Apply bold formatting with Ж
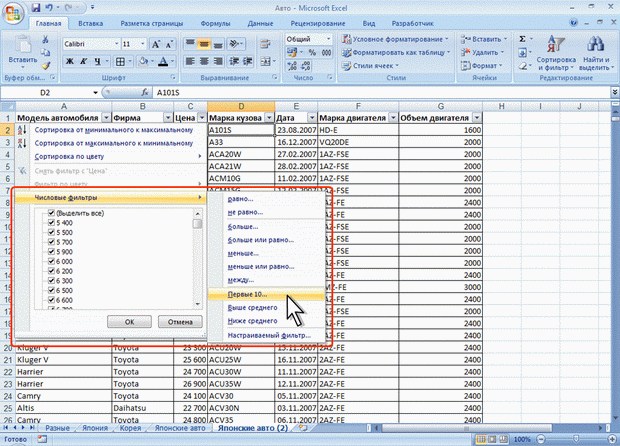Viewport: 620px width, 446px height. pos(70,61)
